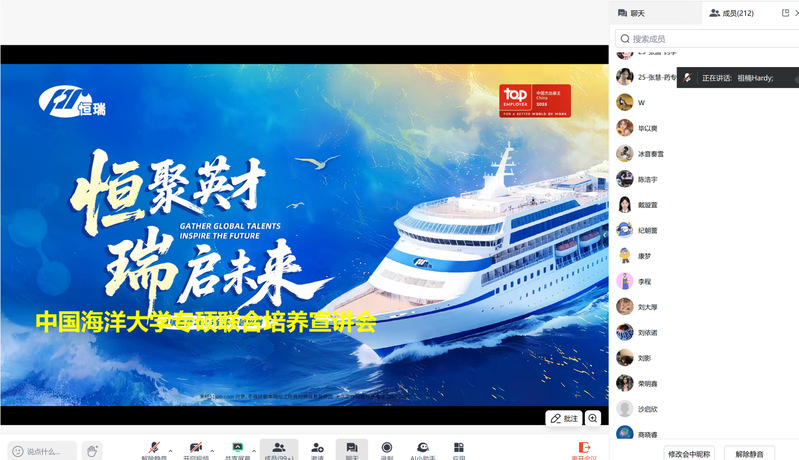Unmute microphone via toolbar mic icon
Screen dimensions: 799x460
[154, 449]
